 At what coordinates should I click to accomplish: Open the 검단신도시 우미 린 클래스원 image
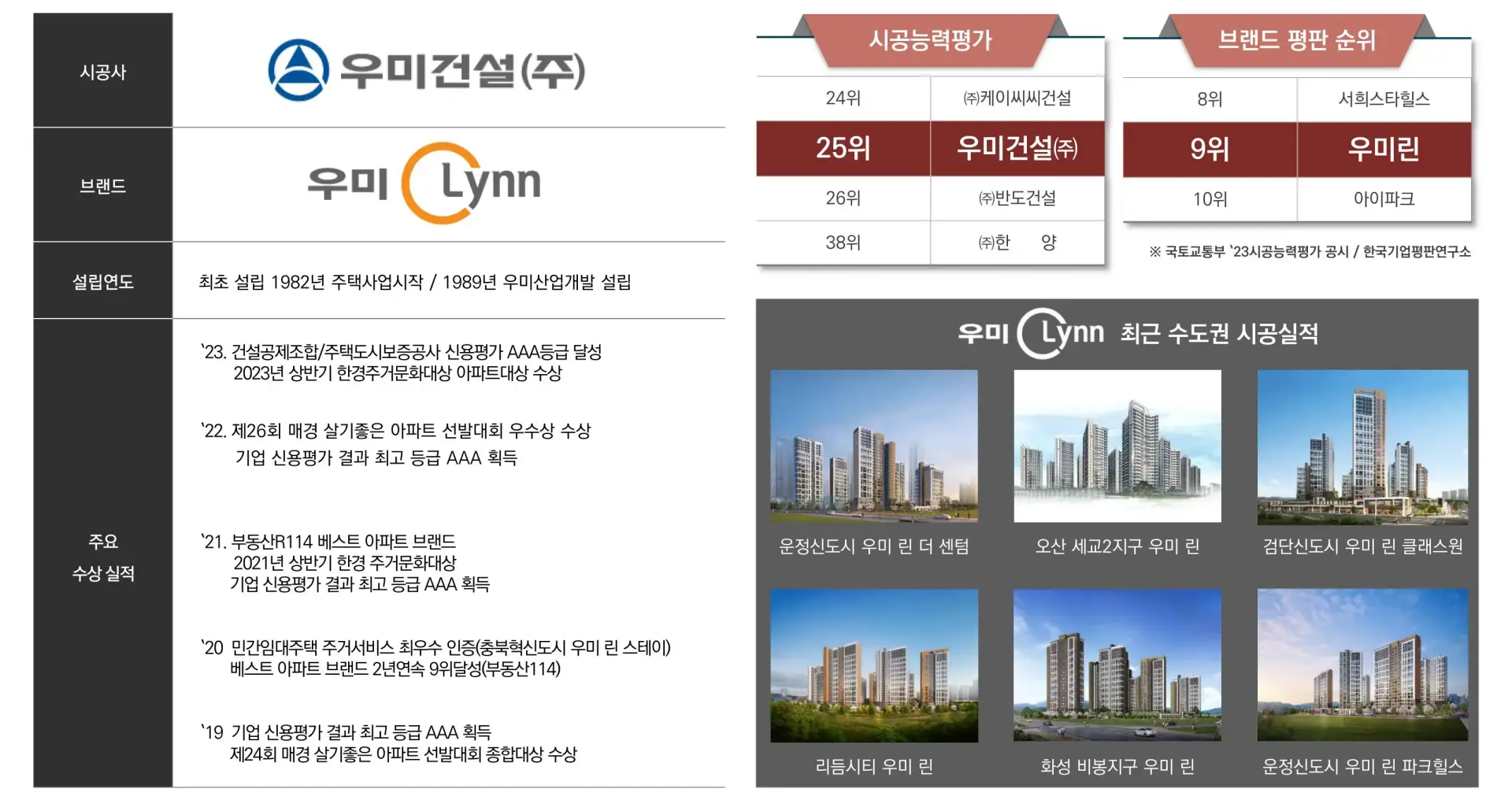tap(1362, 446)
